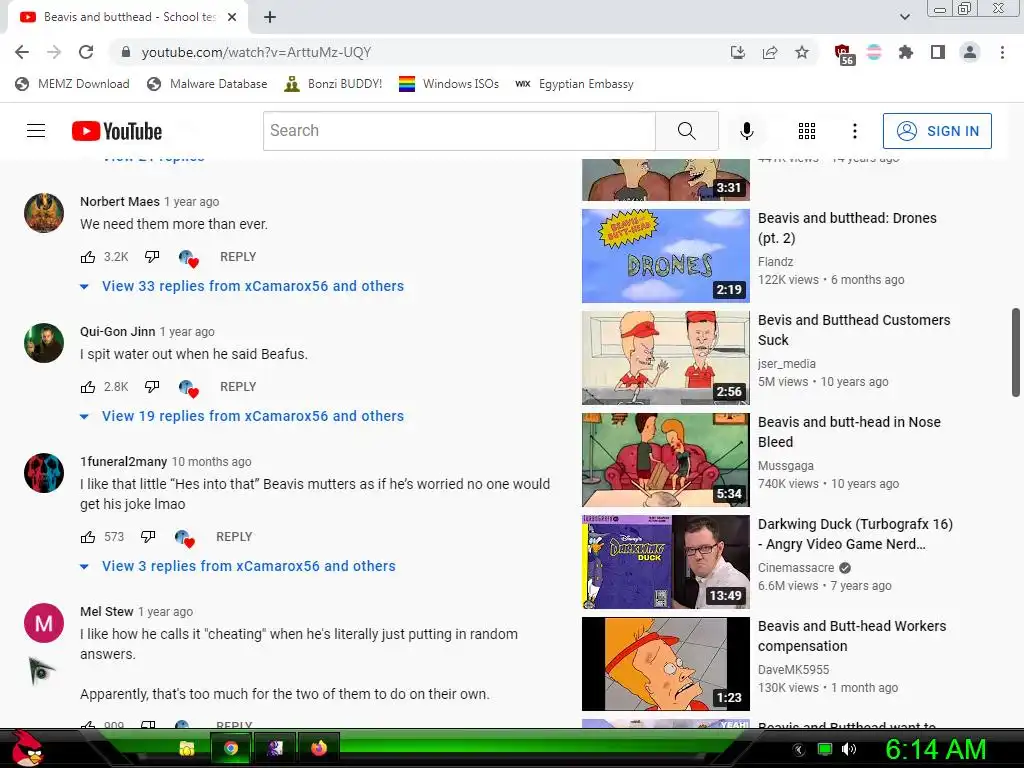This screenshot has width=1024, height=768.
Task: Activate voice search microphone
Action: pos(746,131)
